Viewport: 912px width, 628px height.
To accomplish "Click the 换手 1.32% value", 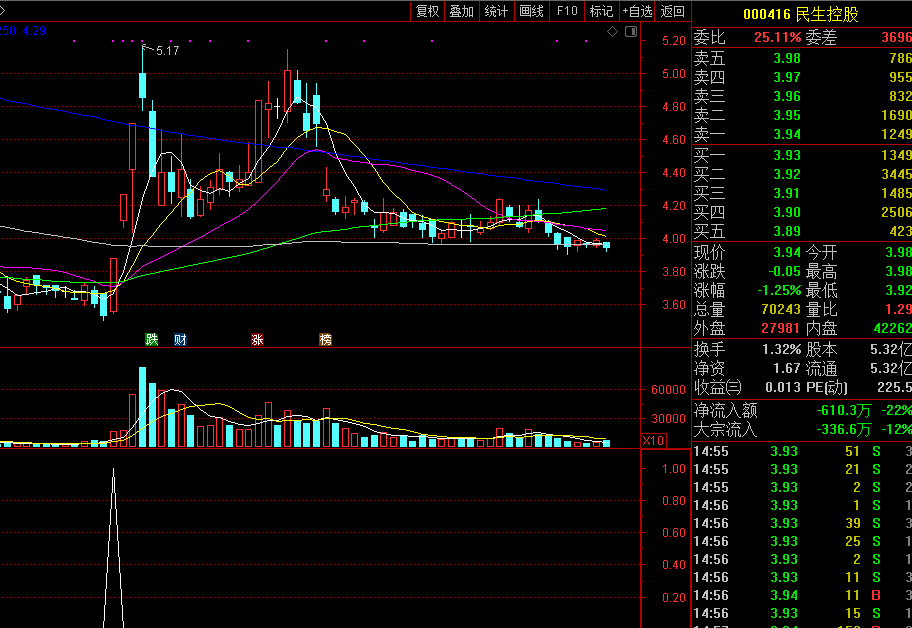I will pyautogui.click(x=782, y=350).
